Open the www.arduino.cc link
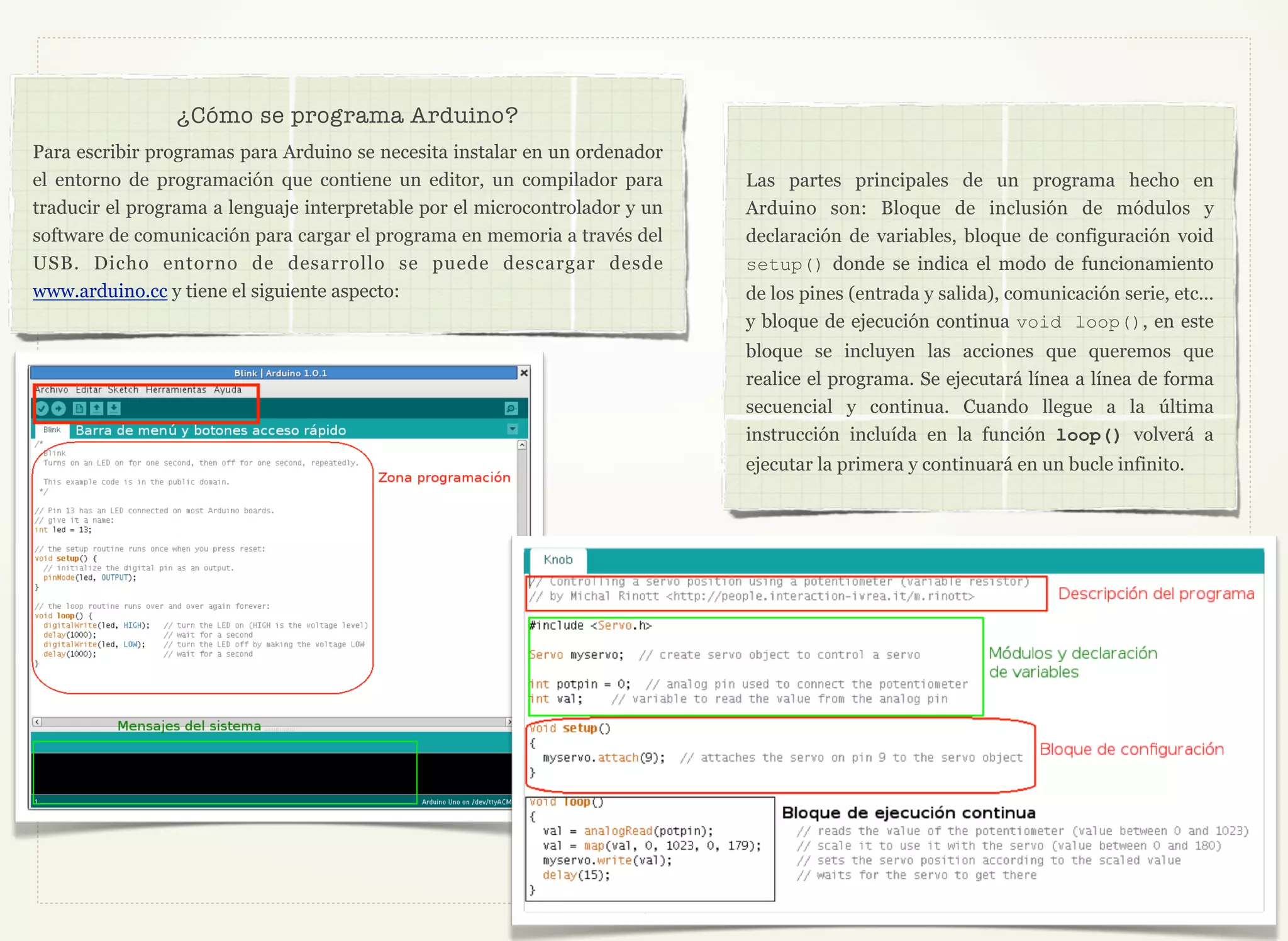 point(100,291)
